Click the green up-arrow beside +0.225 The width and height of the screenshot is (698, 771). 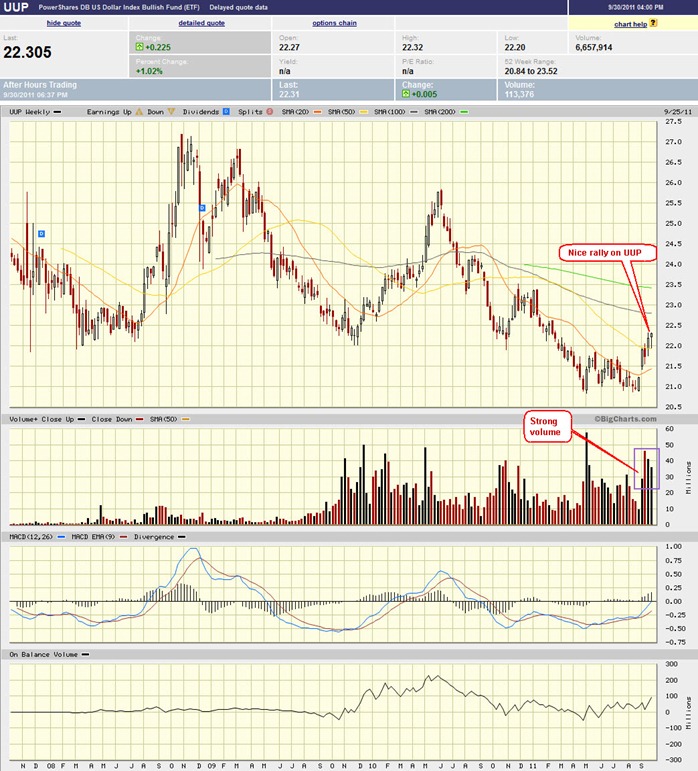click(x=140, y=47)
